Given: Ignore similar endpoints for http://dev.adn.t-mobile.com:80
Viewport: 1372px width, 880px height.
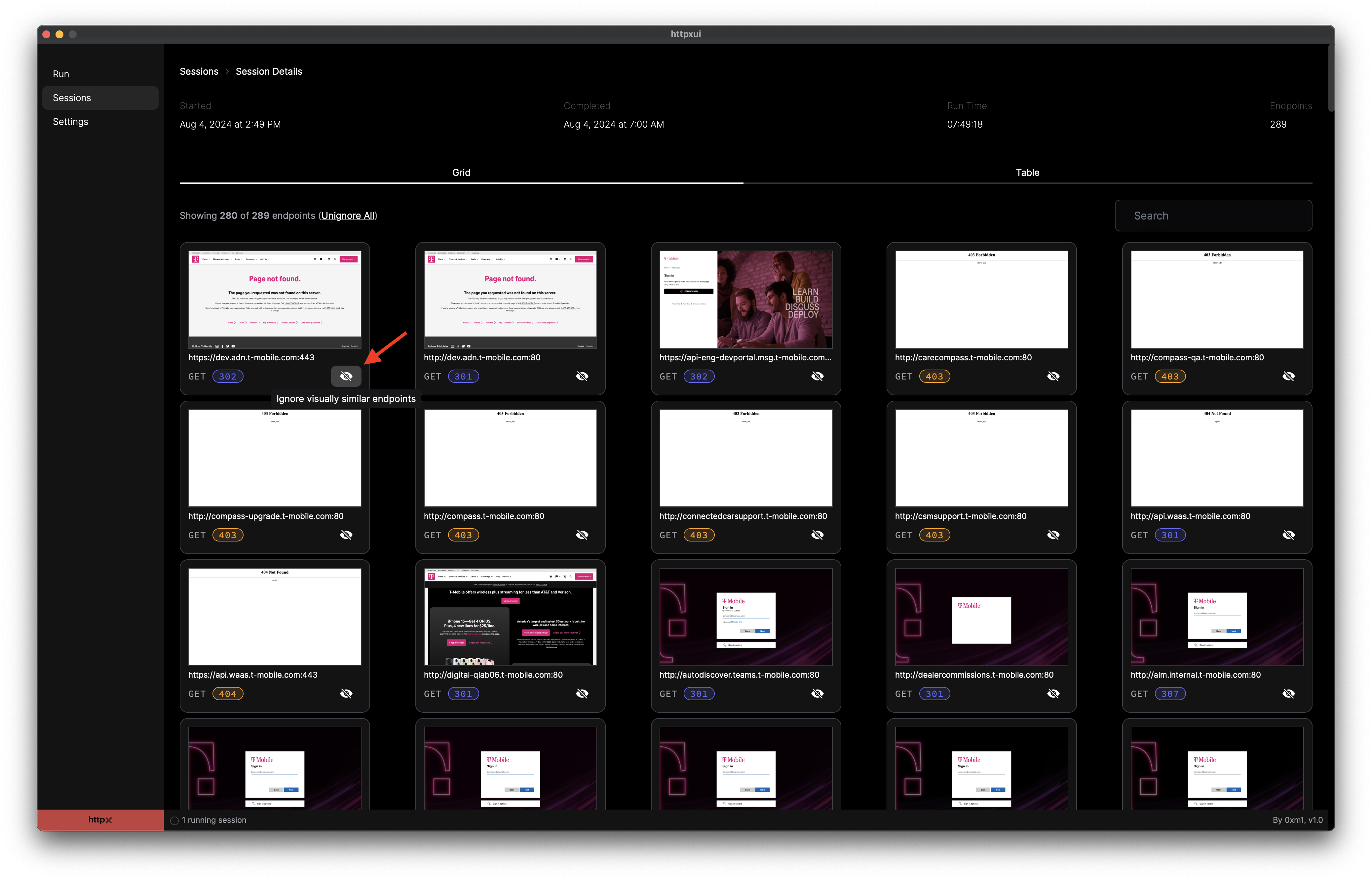Looking at the screenshot, I should coord(582,376).
